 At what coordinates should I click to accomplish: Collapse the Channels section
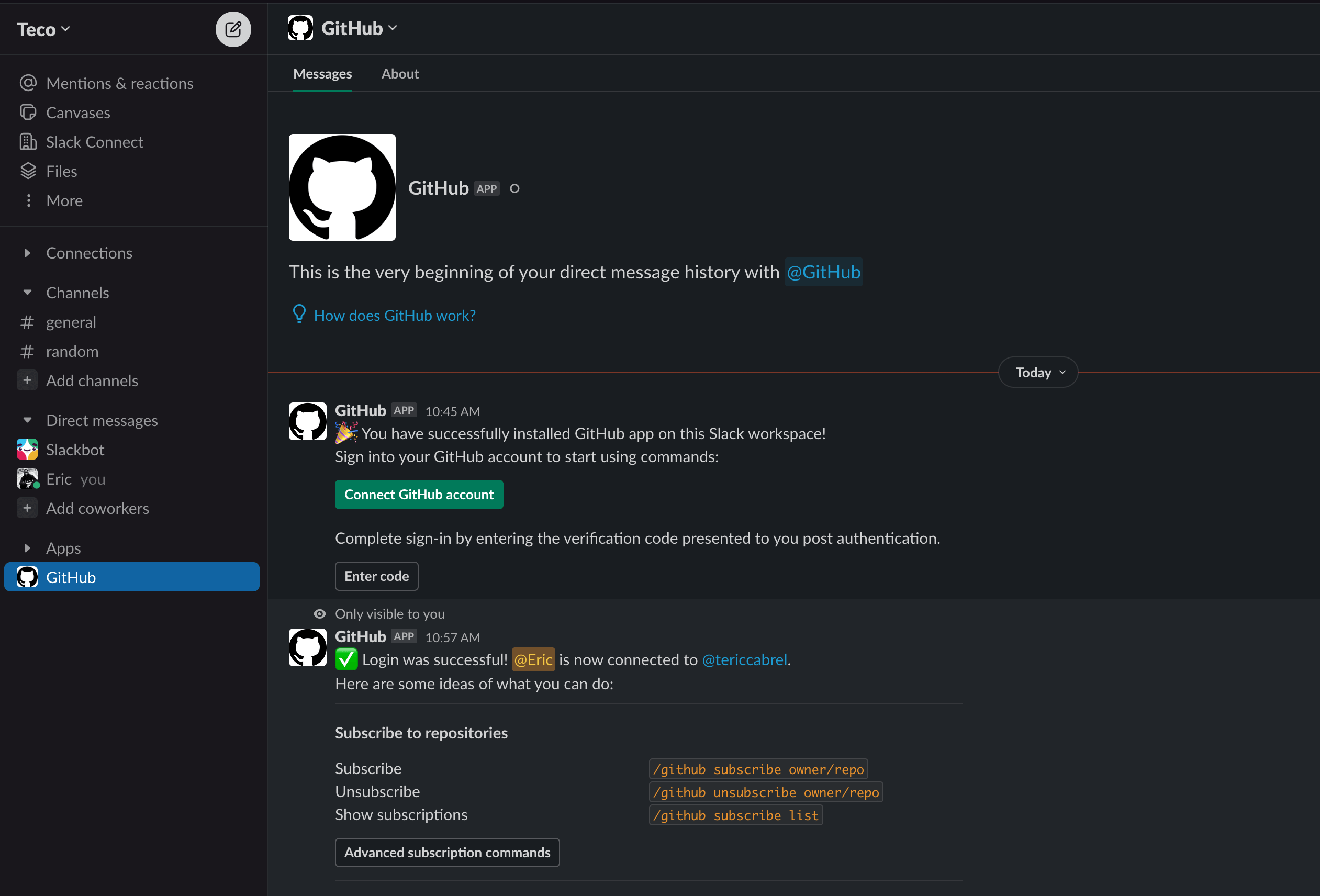28,292
